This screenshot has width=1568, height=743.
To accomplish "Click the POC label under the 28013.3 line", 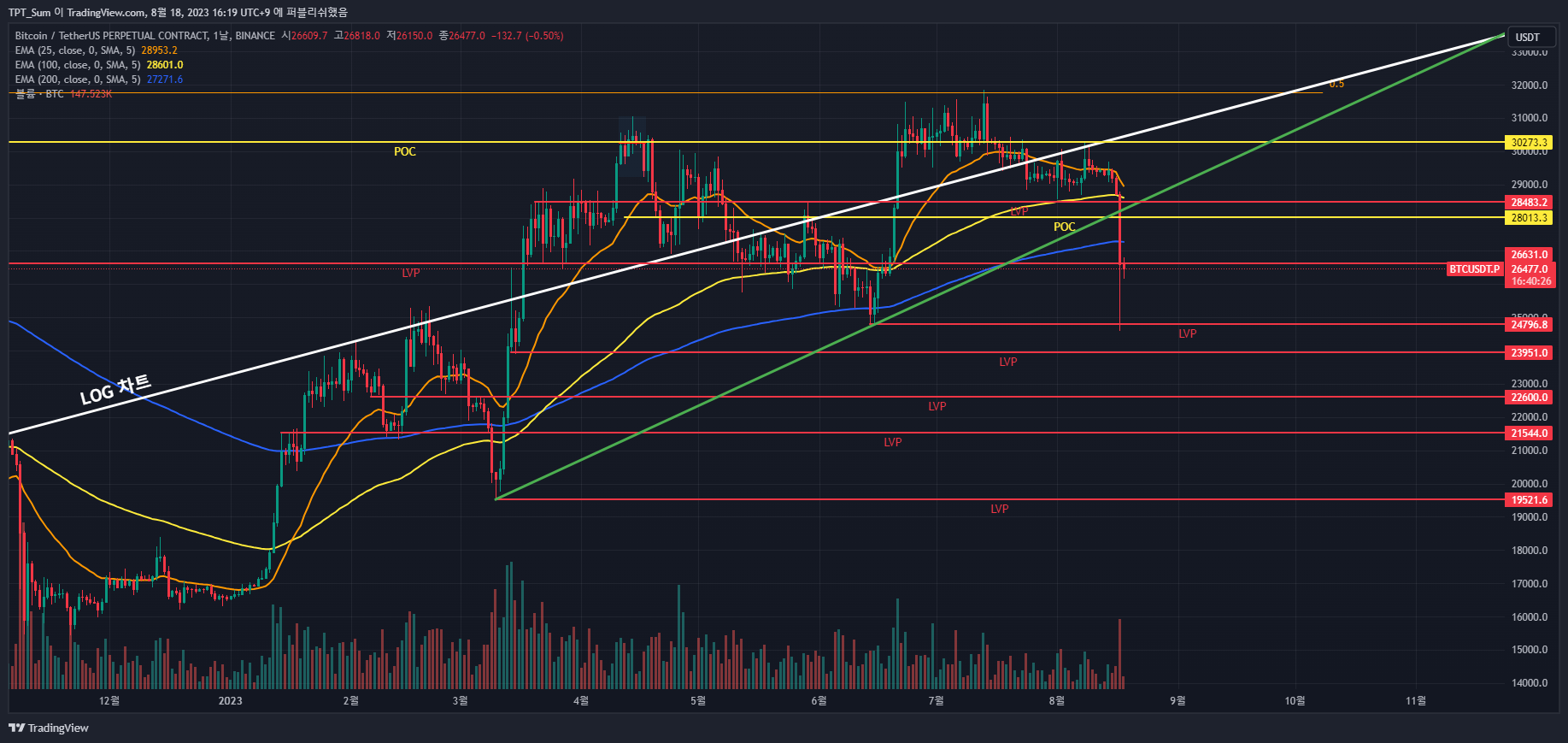I will point(1065,227).
